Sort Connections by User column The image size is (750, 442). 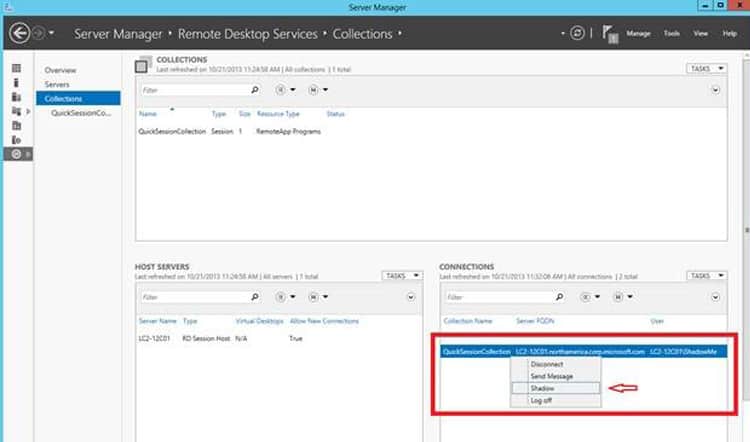click(x=657, y=321)
